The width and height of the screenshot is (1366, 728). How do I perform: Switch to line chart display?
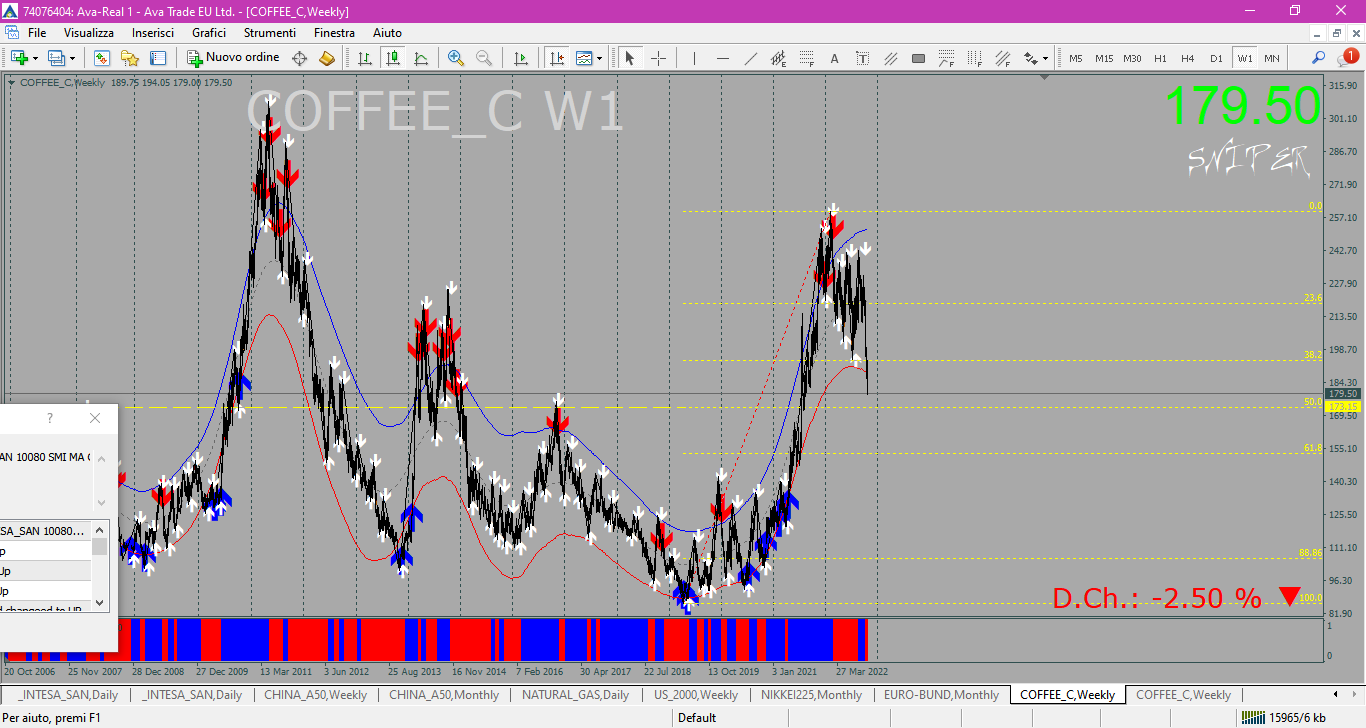point(421,58)
